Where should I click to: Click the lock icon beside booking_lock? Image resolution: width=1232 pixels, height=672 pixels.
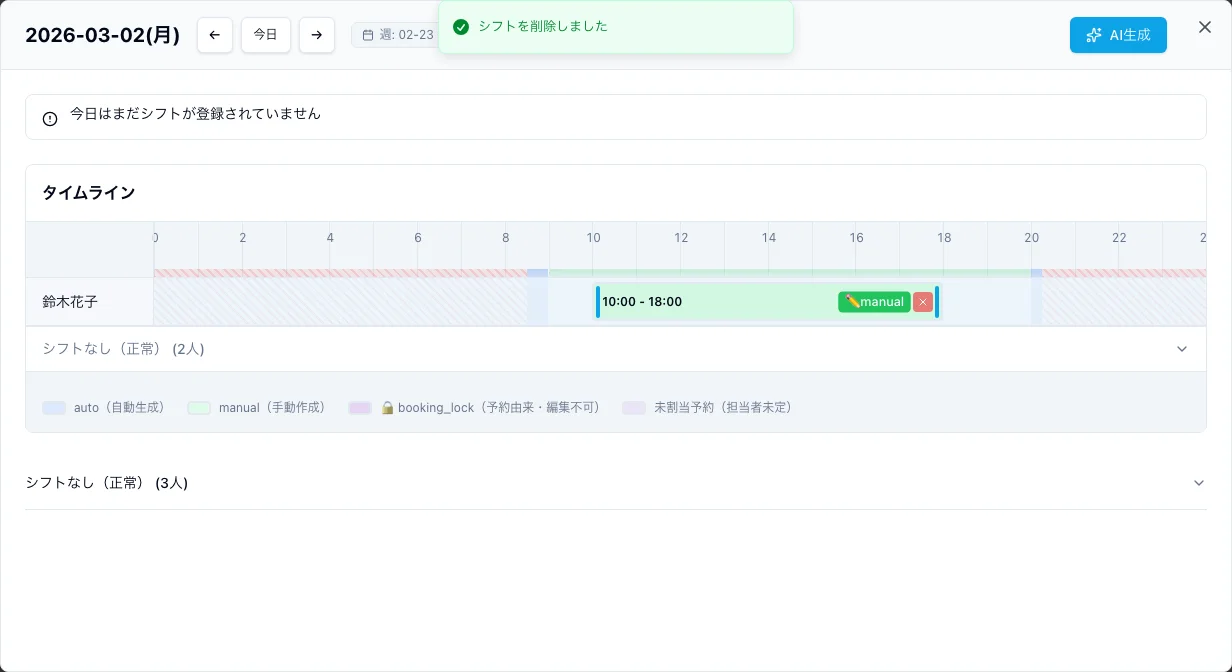tap(387, 408)
